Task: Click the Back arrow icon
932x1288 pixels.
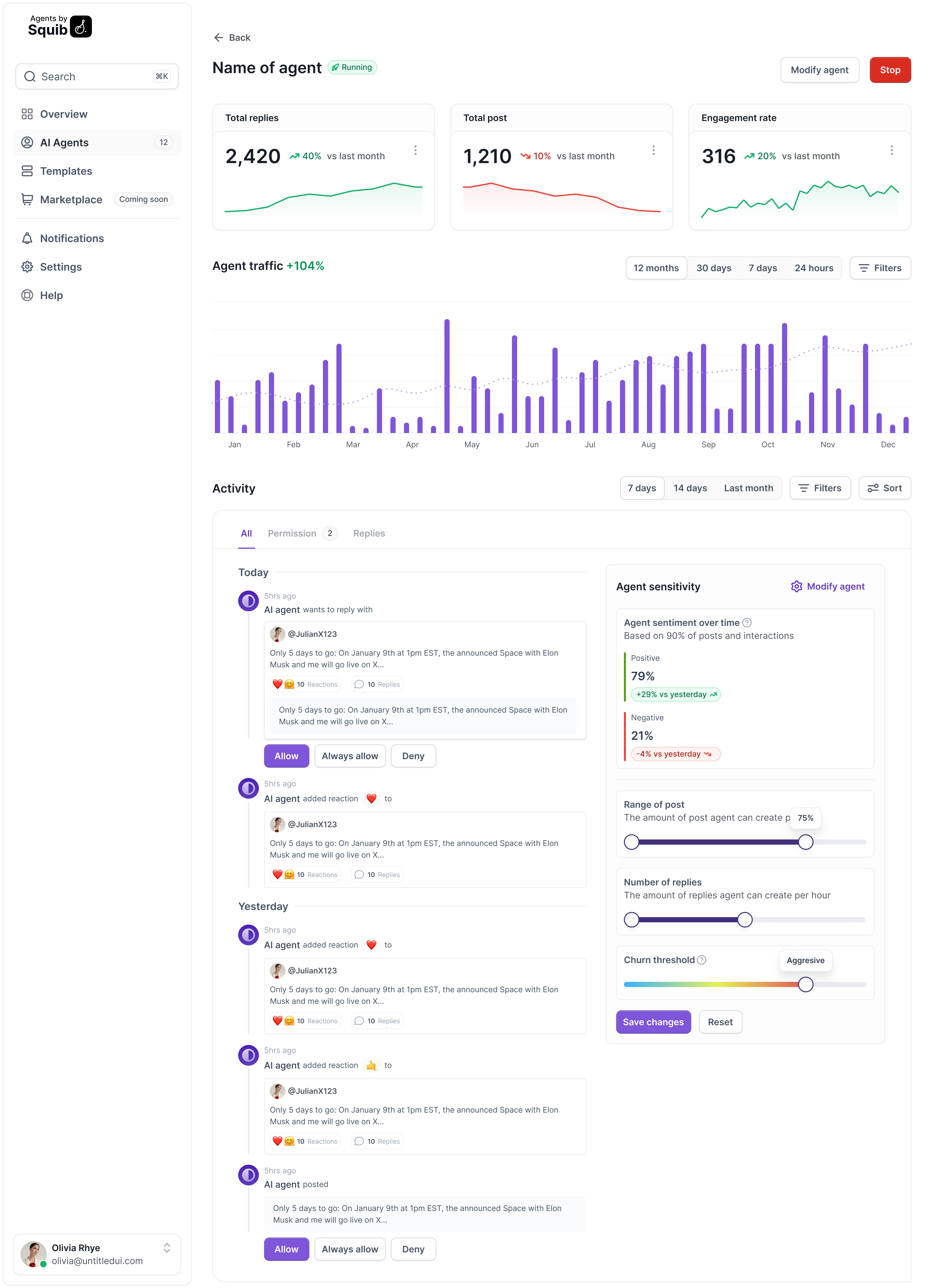Action: [x=219, y=38]
